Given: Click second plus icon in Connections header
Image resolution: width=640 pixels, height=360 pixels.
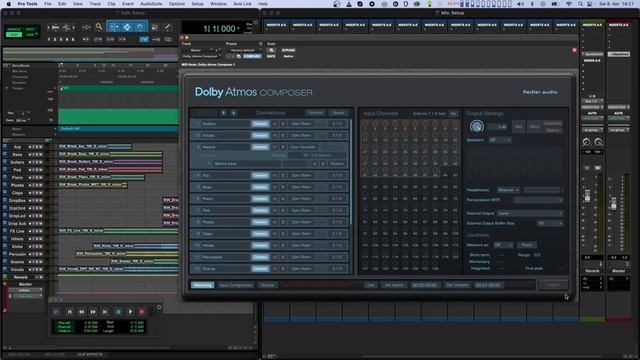Looking at the screenshot, I should click(233, 113).
